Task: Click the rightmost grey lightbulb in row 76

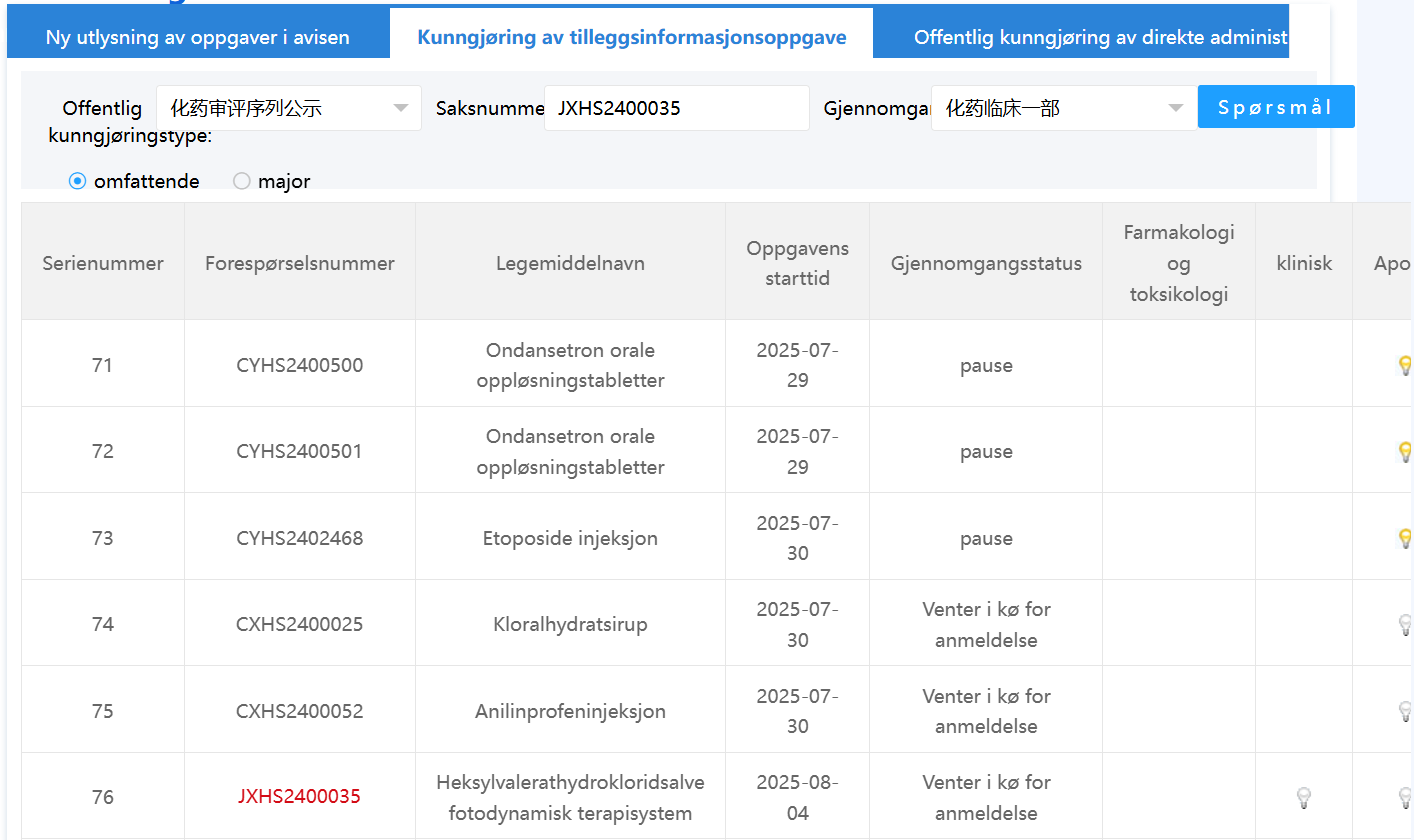Action: [x=1404, y=797]
